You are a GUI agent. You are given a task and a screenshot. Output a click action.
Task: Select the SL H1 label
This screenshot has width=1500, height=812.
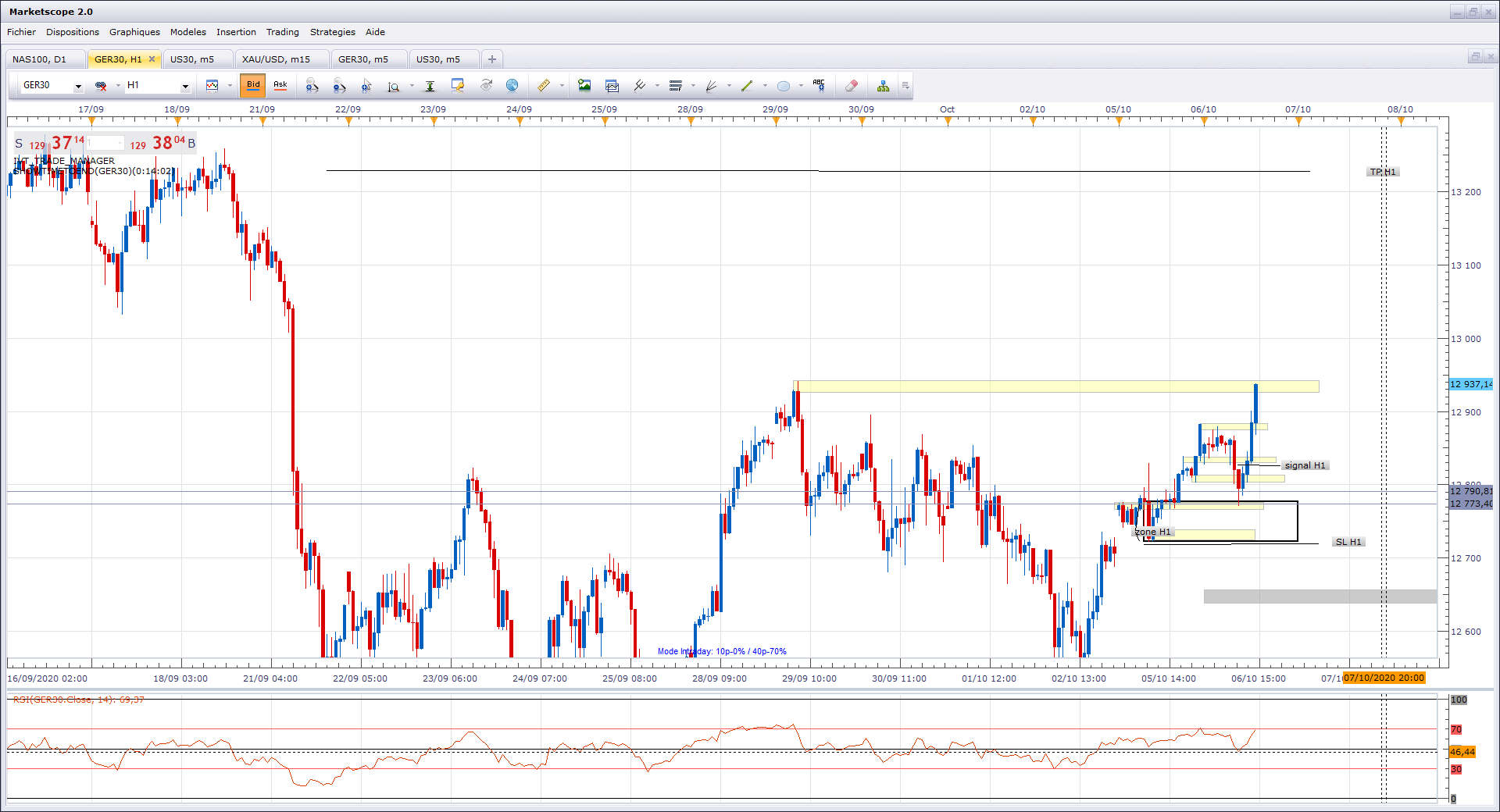1348,542
